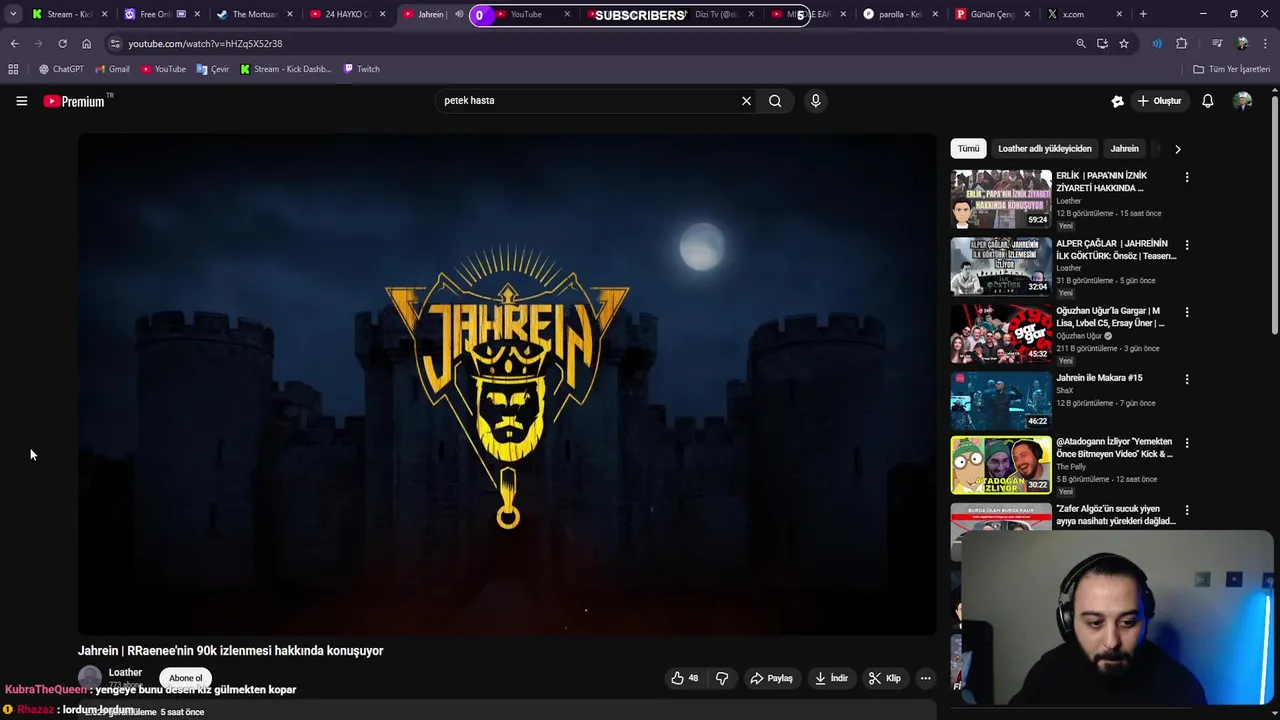This screenshot has height=720, width=1280.
Task: Open the account avatar menu on YouTube
Action: pyautogui.click(x=1243, y=101)
